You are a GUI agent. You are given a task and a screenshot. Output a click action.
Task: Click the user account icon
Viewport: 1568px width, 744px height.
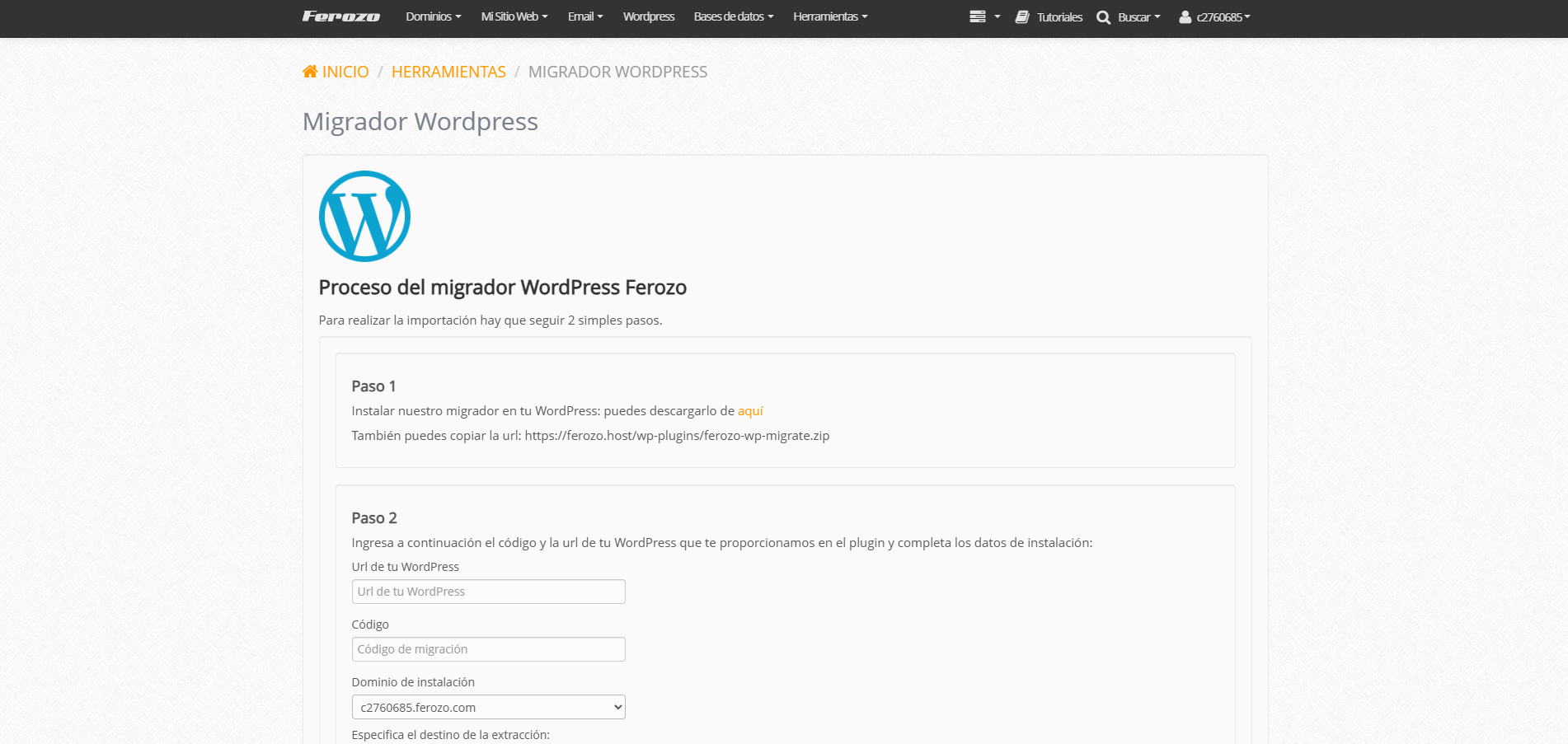pos(1185,16)
